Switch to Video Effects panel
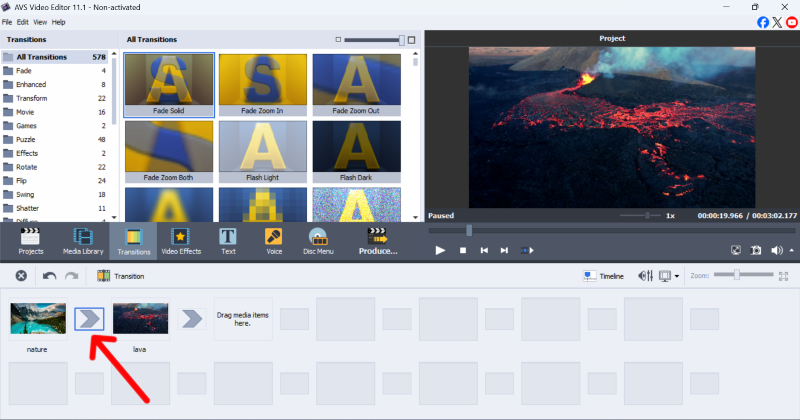This screenshot has width=800, height=420. pos(181,241)
